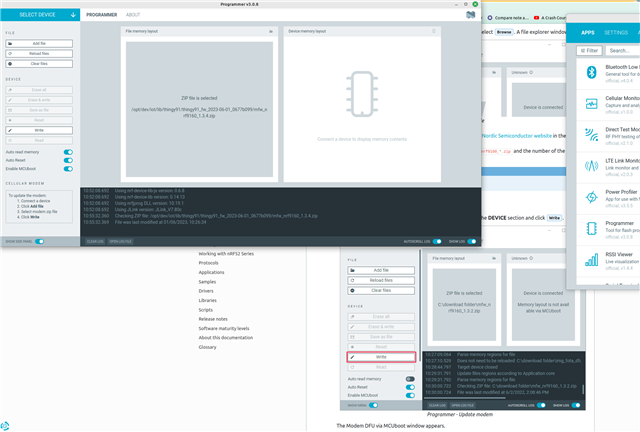The height and width of the screenshot is (432, 640).
Task: Focus the Search field in launcher
Action: click(622, 51)
